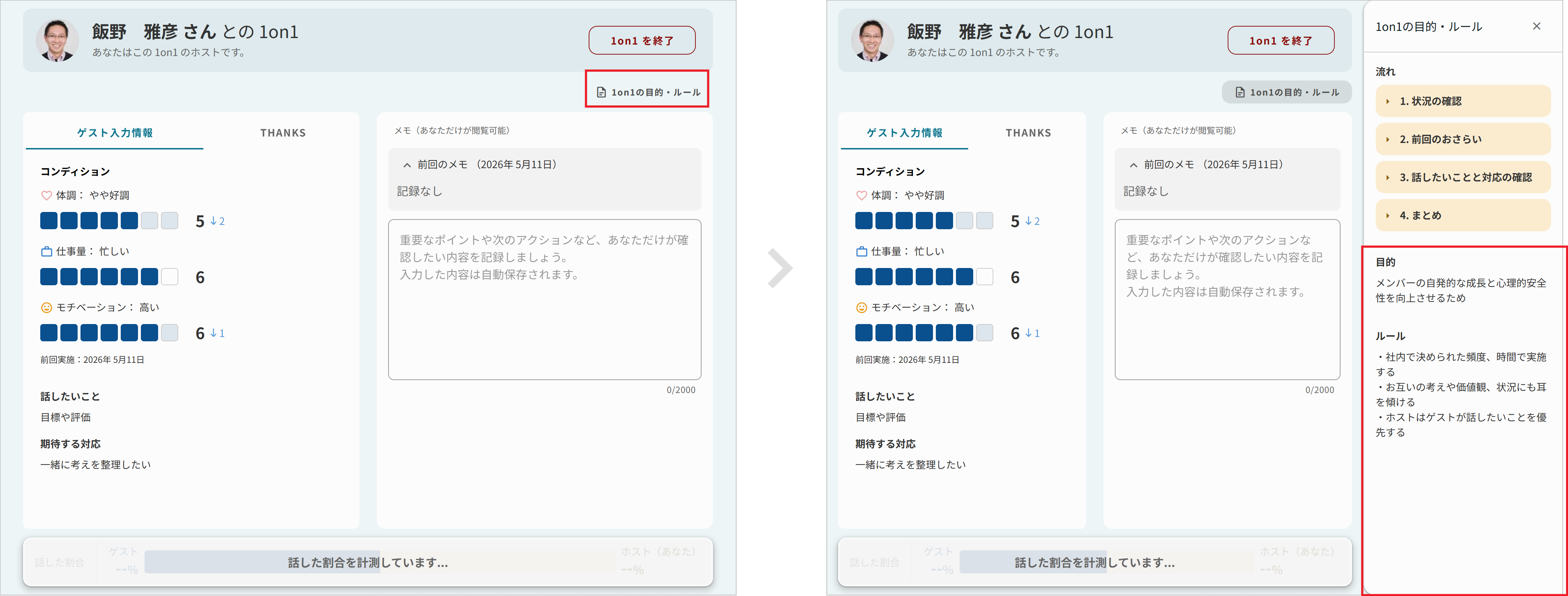
Task: Click the 1on1 を終了 button in right screenshot
Action: [1281, 40]
